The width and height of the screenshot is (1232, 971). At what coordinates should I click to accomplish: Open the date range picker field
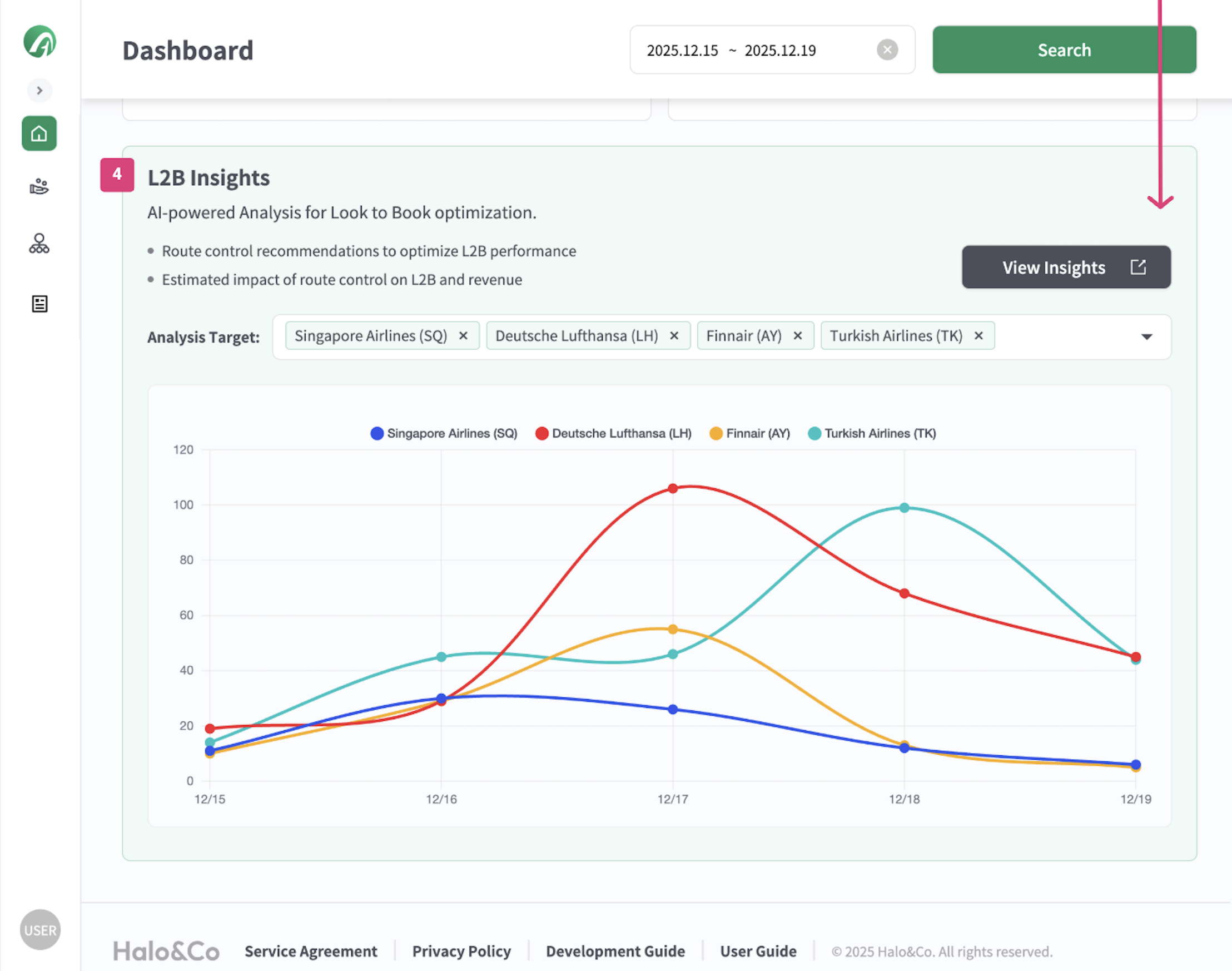tap(732, 50)
